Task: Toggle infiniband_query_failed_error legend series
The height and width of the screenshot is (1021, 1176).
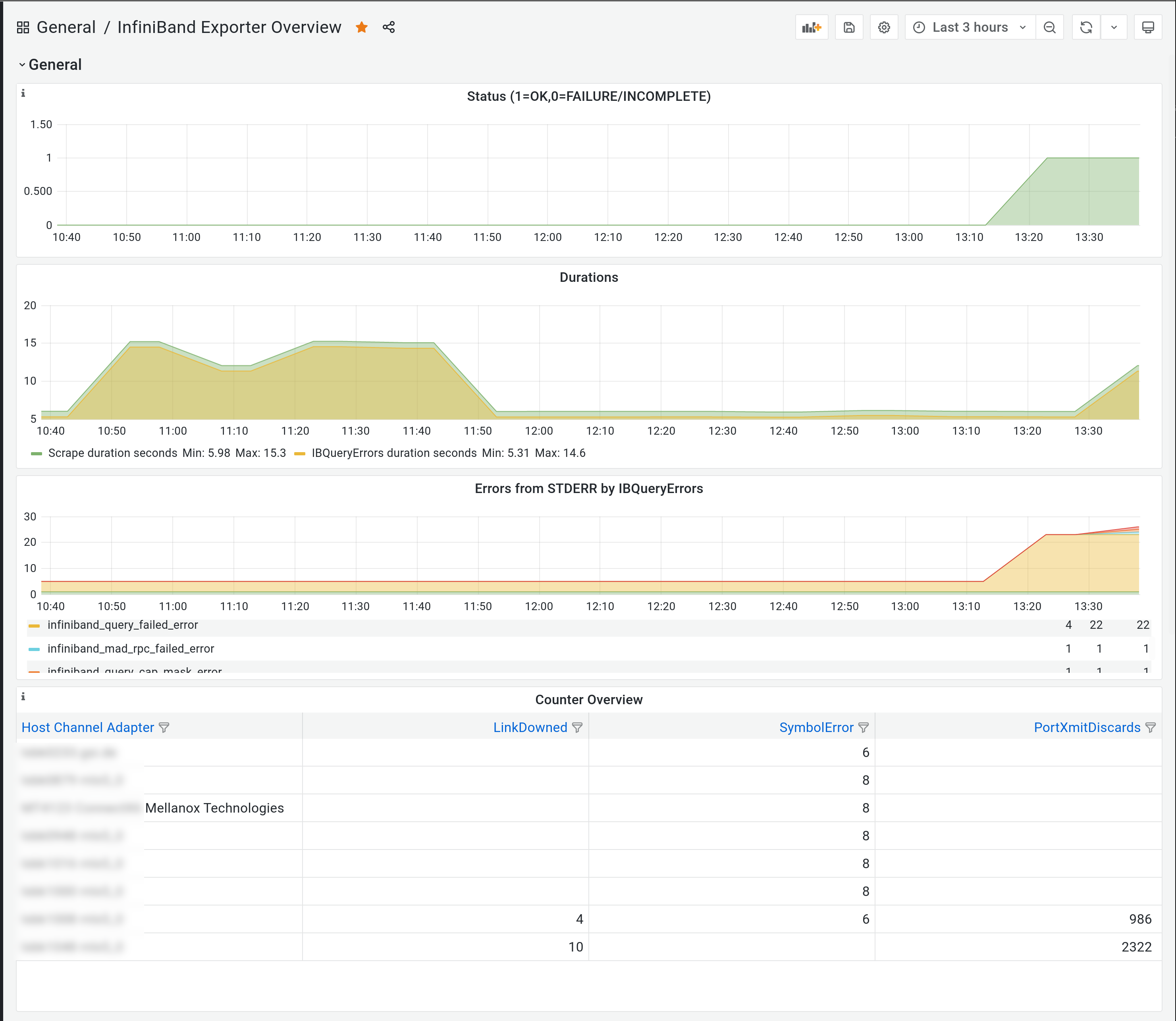Action: 123,625
